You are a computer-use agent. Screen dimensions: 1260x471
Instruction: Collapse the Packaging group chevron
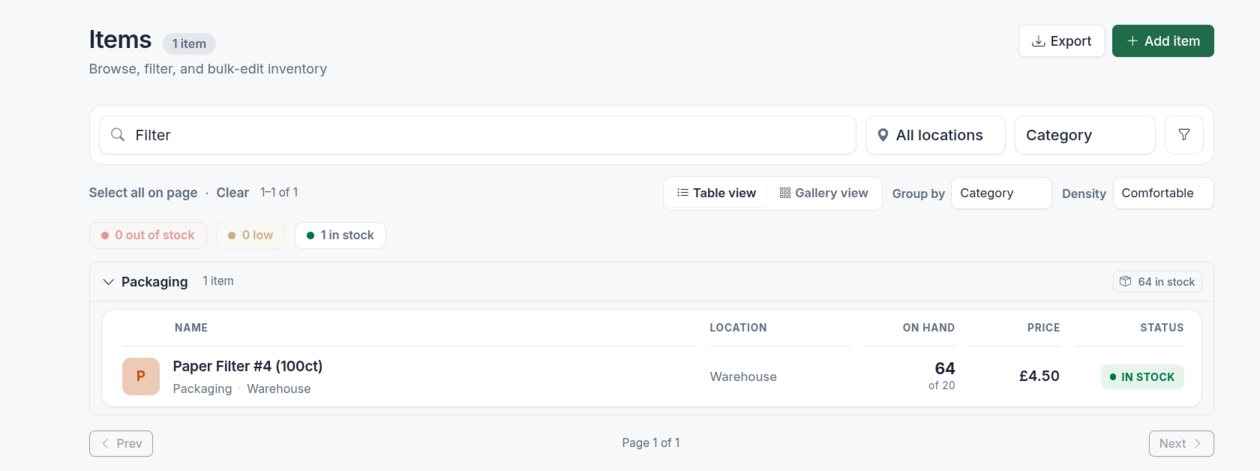coord(109,282)
